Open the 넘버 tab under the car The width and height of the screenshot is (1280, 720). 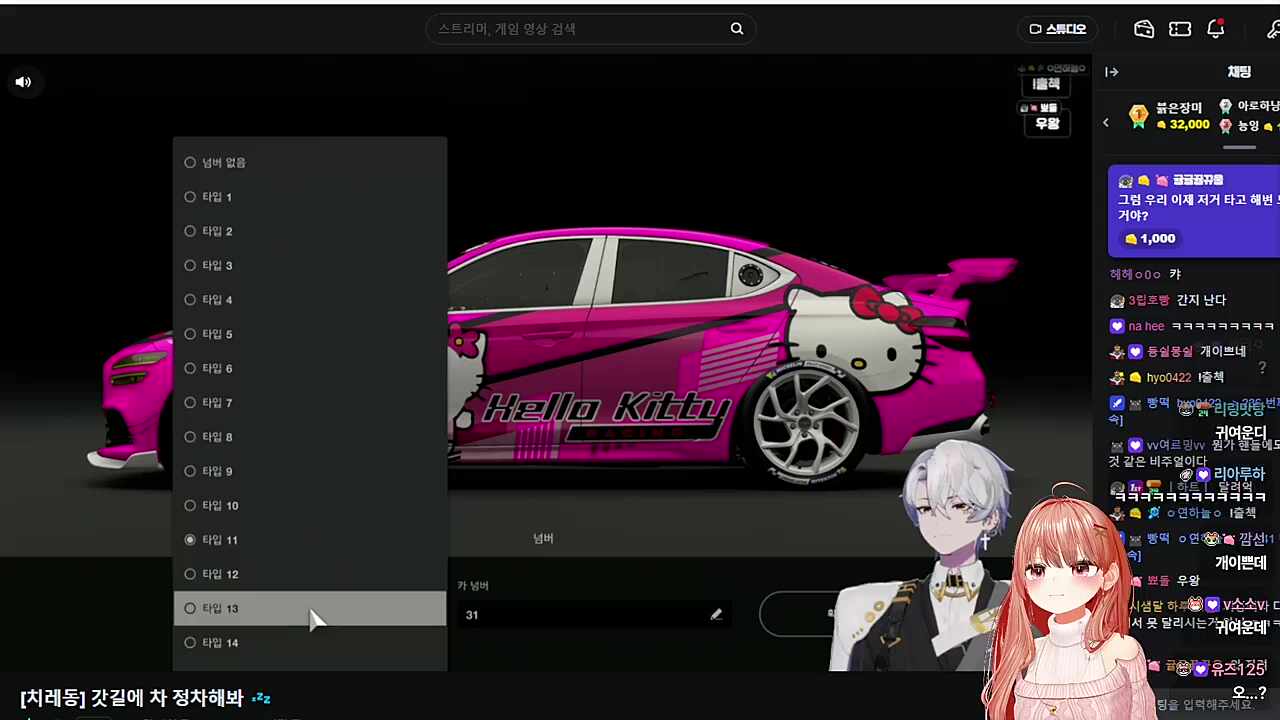pos(543,538)
